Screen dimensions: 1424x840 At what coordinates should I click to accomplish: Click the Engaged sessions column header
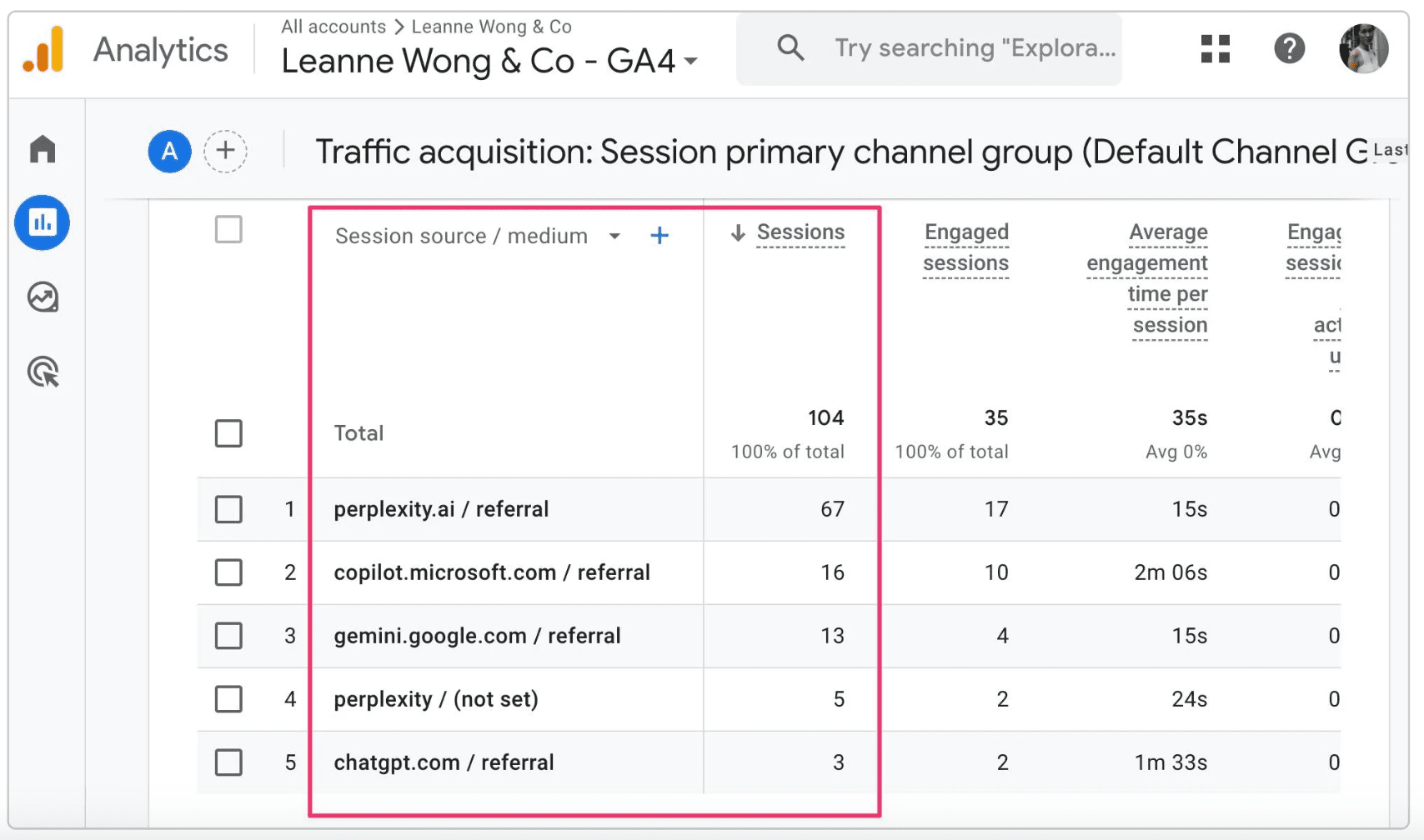[x=965, y=247]
